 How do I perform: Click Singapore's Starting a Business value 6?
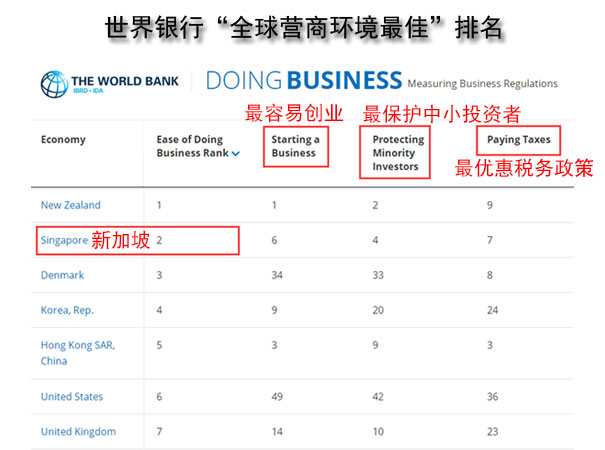pyautogui.click(x=274, y=240)
